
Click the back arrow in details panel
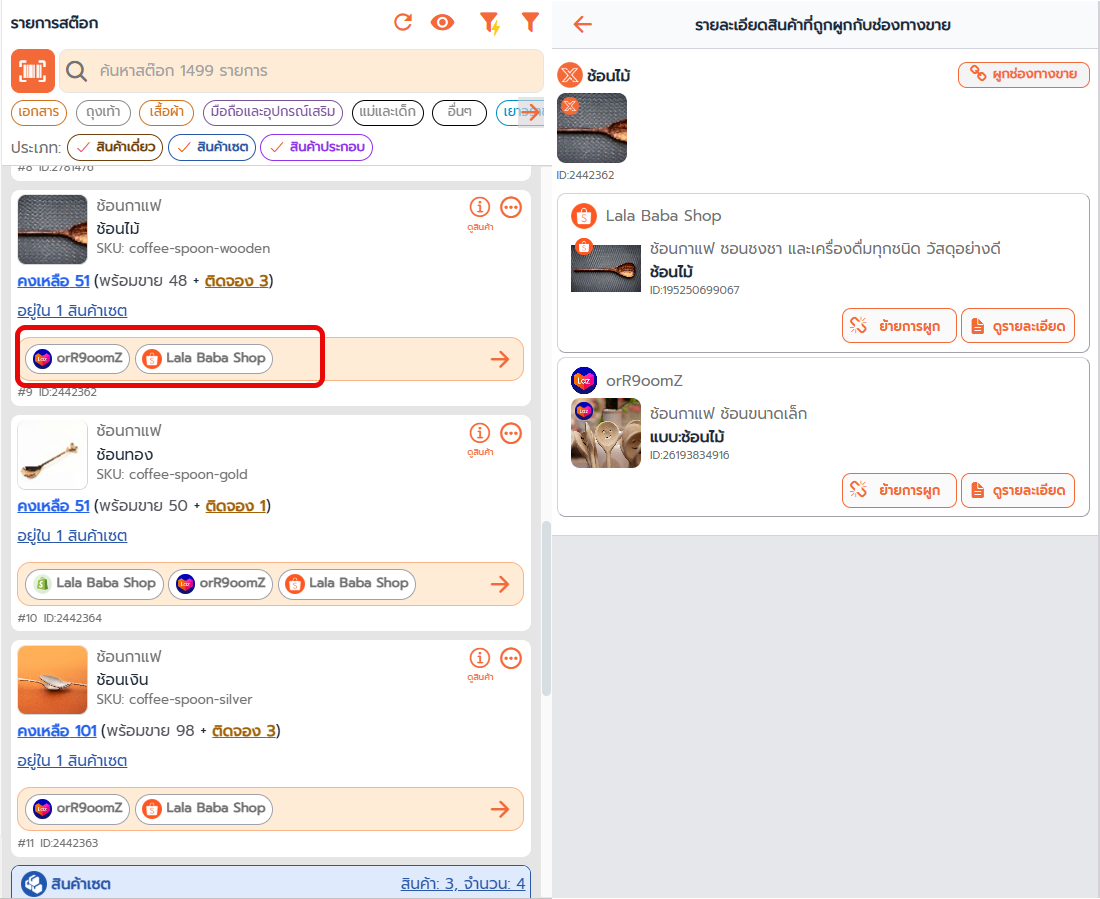tap(583, 25)
